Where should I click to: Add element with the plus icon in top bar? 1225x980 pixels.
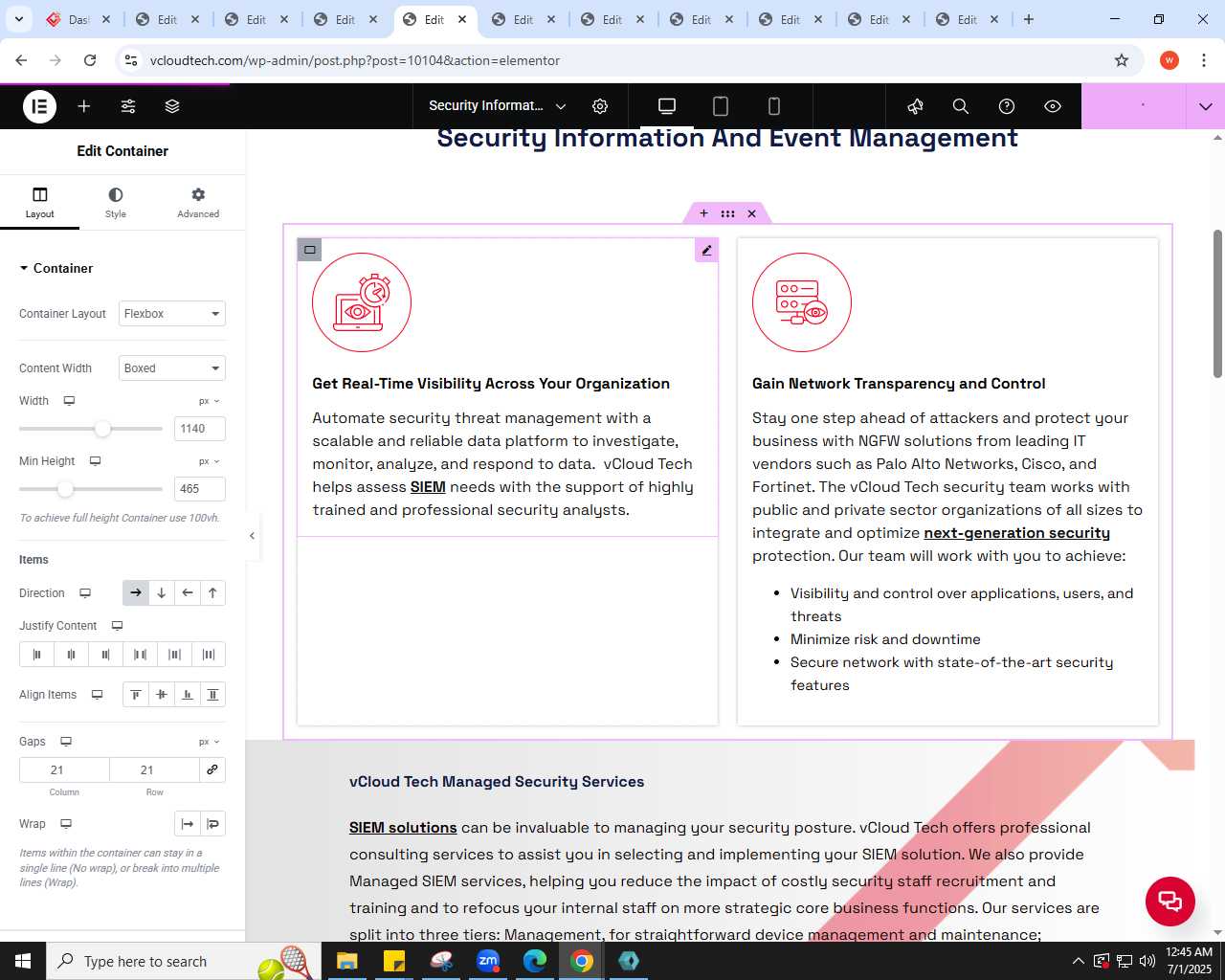[x=84, y=106]
